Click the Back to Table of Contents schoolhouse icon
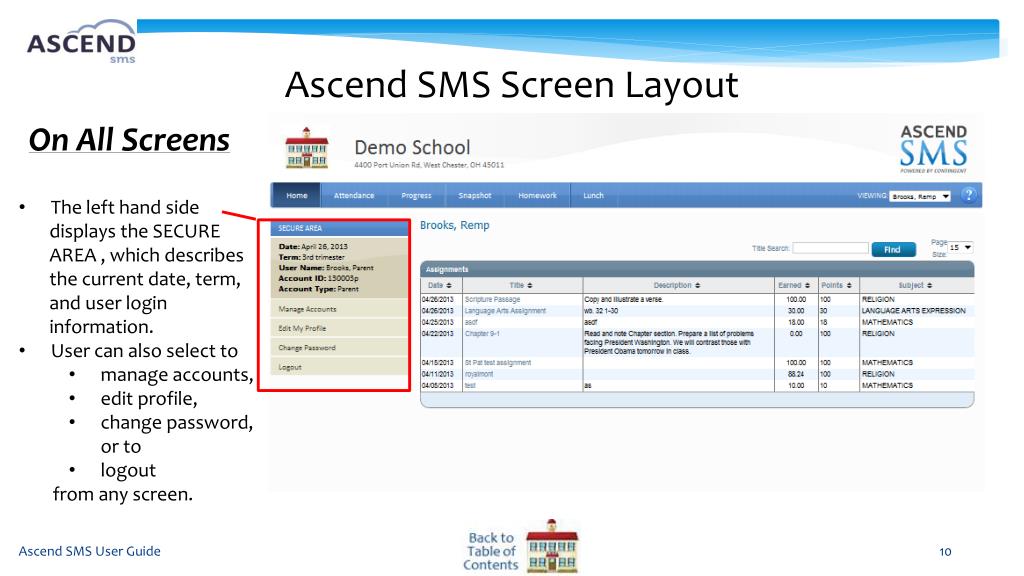The height and width of the screenshot is (576, 1024). (552, 547)
